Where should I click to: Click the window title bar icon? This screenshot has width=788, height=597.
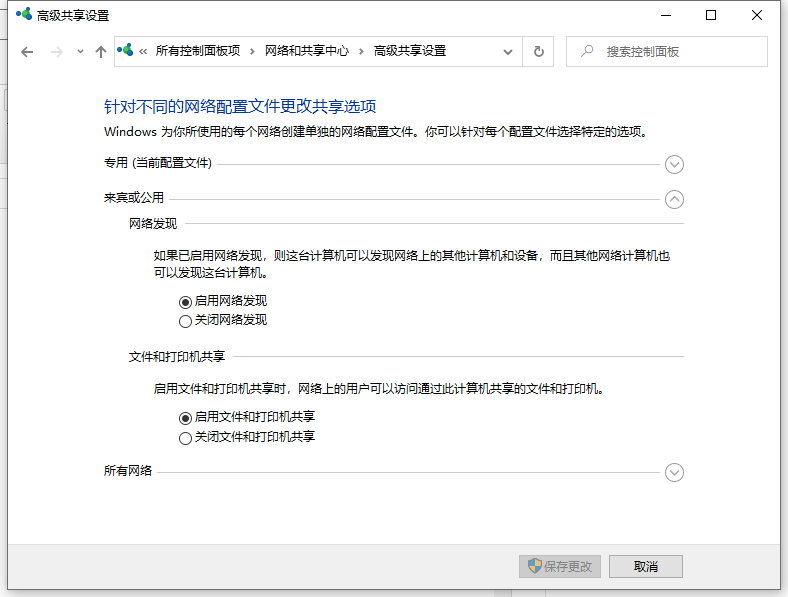[24, 14]
